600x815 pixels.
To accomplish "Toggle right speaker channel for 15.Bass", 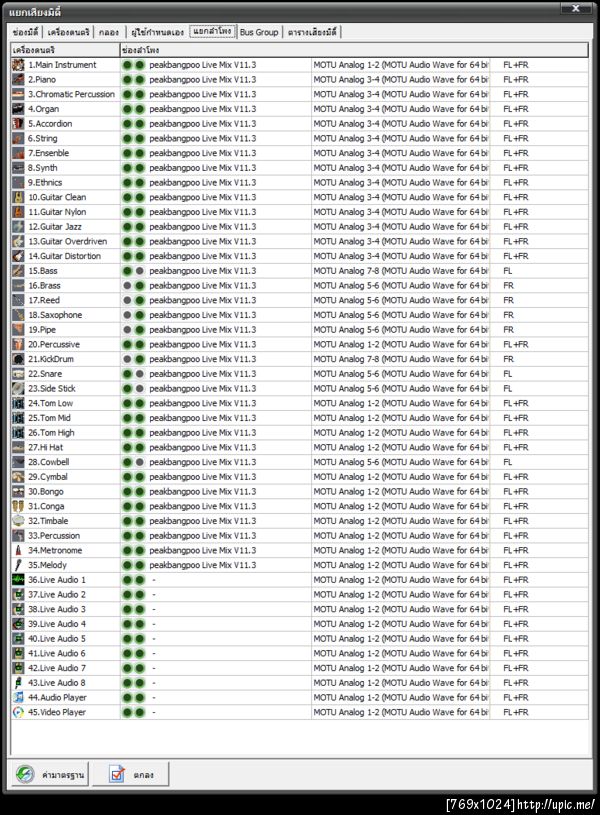I will click(x=139, y=271).
